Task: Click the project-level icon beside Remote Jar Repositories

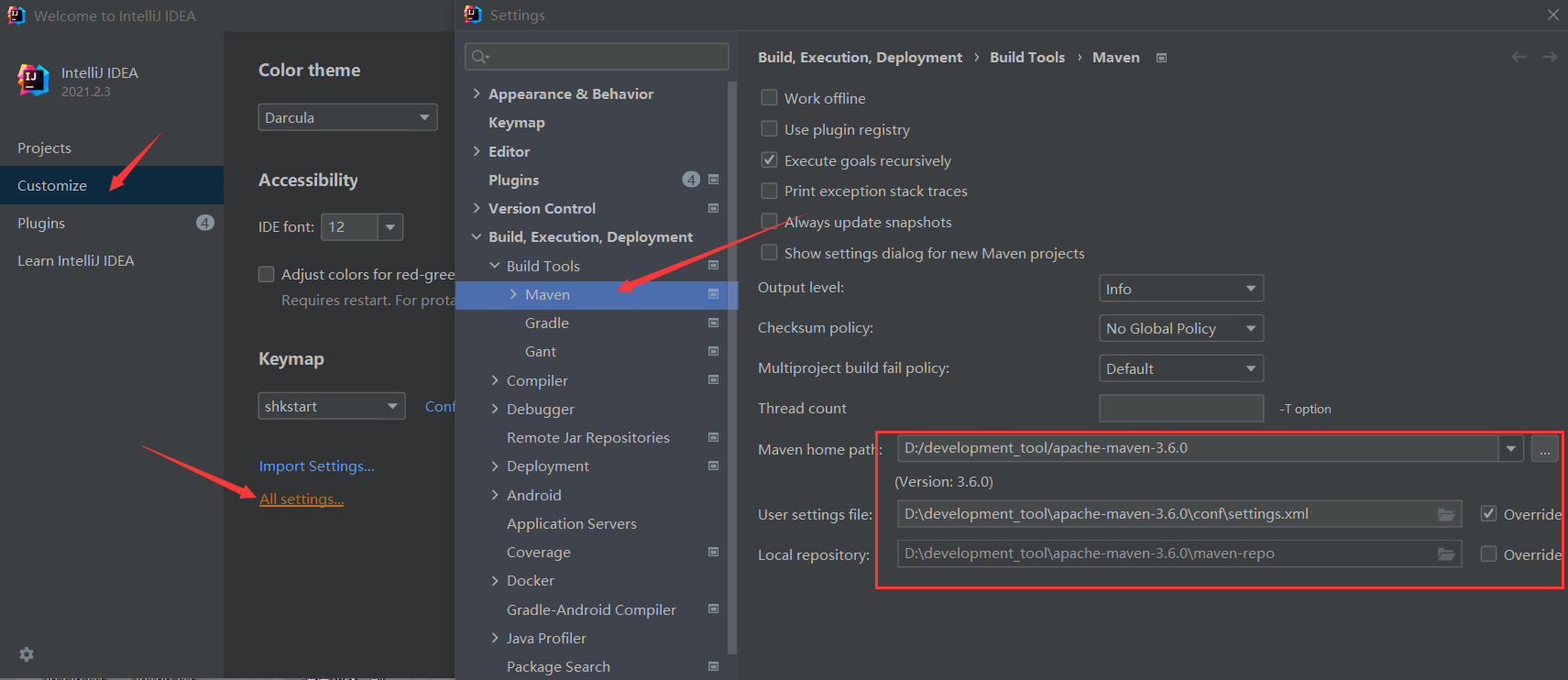Action: [713, 437]
